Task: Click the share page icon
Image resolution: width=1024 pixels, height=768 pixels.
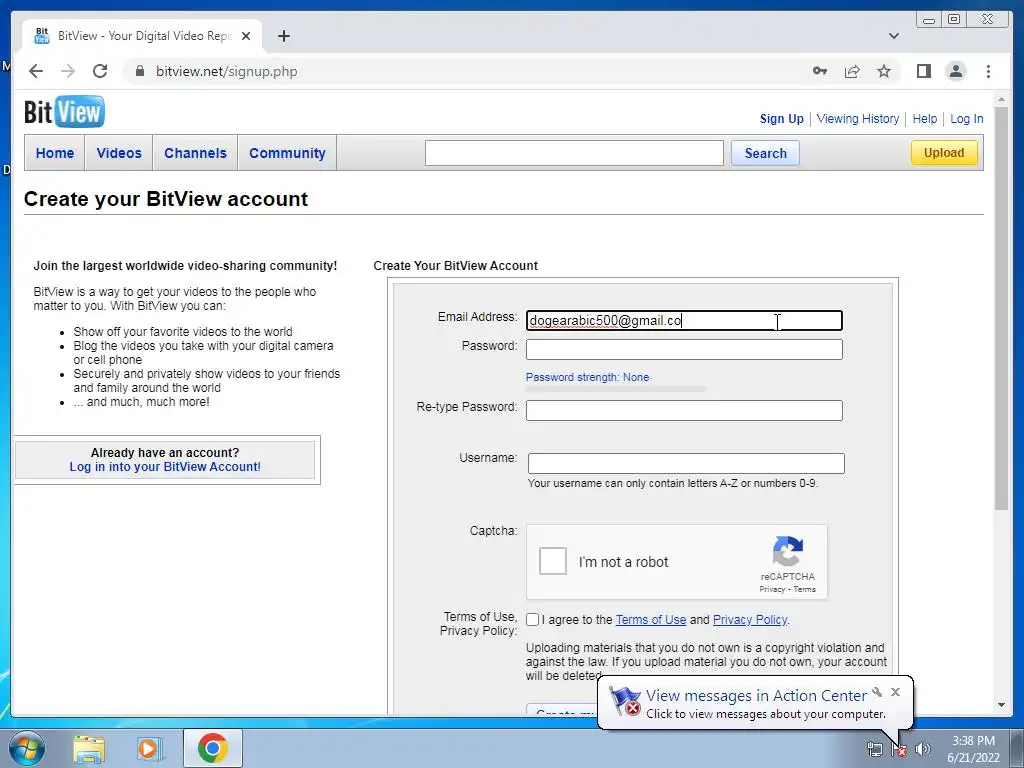Action: pyautogui.click(x=852, y=71)
